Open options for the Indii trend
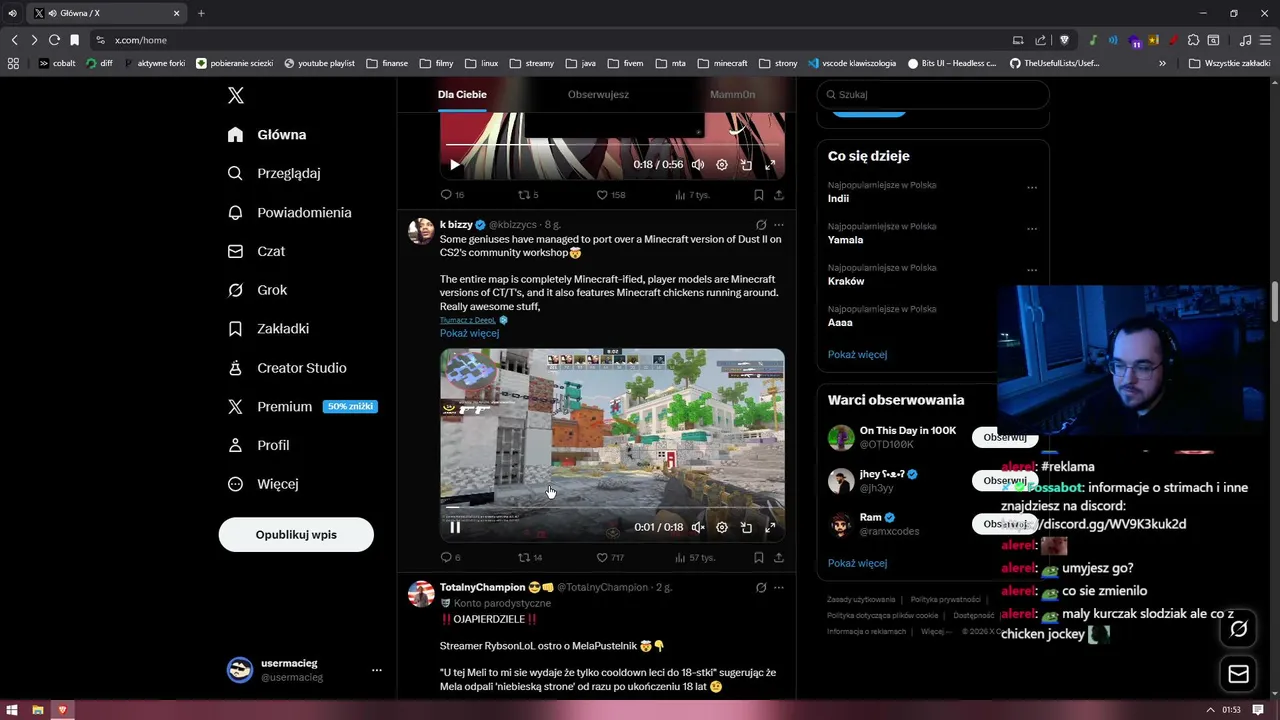The width and height of the screenshot is (1280, 720). pyautogui.click(x=1032, y=187)
